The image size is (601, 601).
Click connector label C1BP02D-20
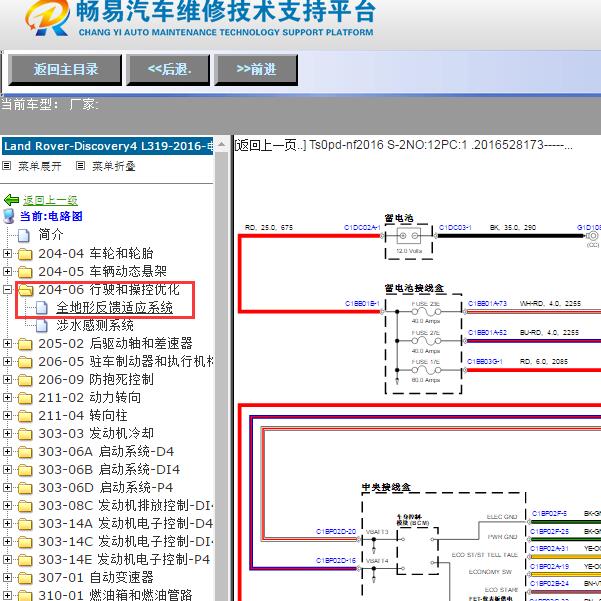(x=336, y=532)
